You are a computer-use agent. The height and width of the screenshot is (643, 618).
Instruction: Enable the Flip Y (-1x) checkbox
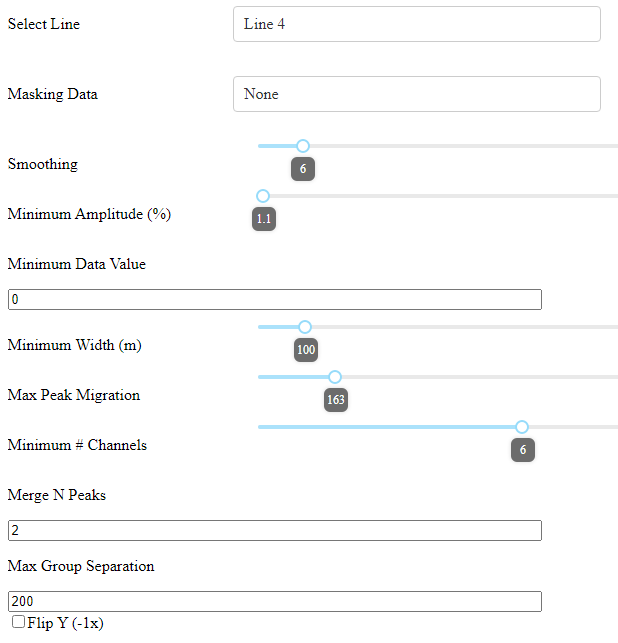(18, 623)
